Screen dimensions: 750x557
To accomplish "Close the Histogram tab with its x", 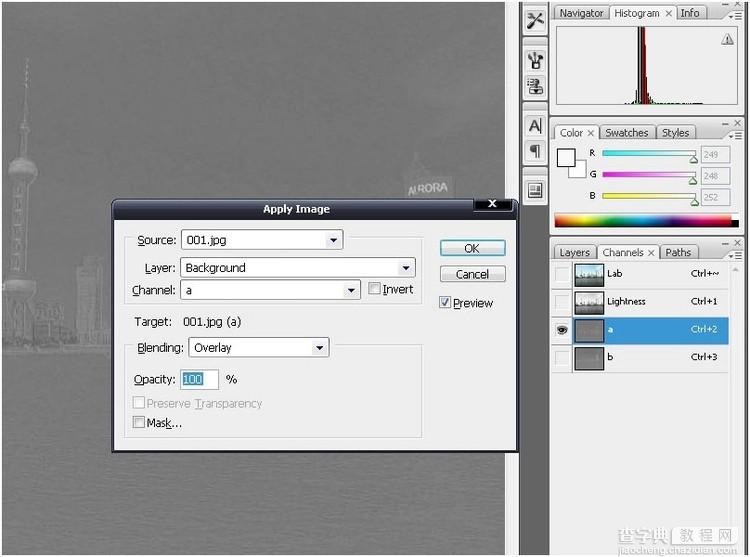I will (669, 13).
